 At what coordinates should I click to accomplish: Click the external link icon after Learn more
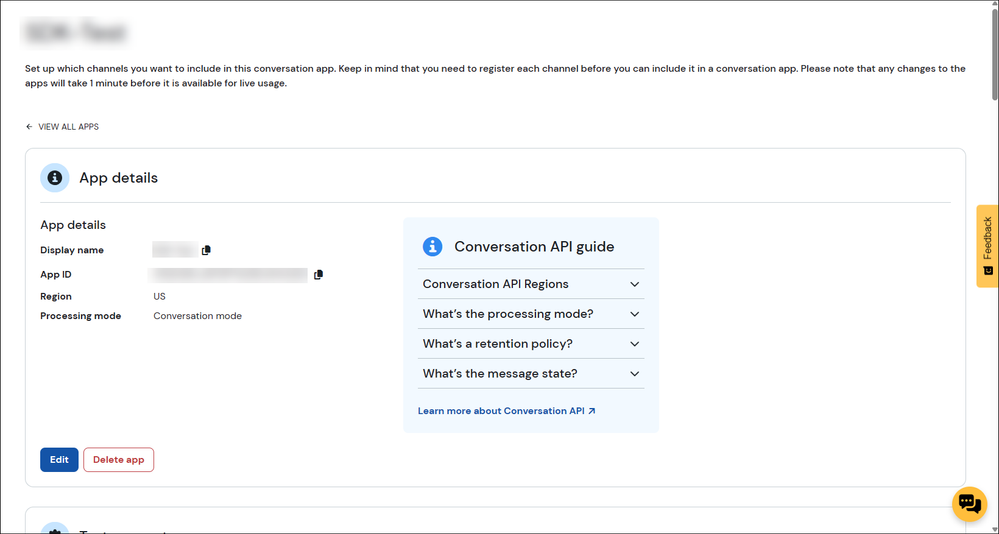pyautogui.click(x=592, y=411)
